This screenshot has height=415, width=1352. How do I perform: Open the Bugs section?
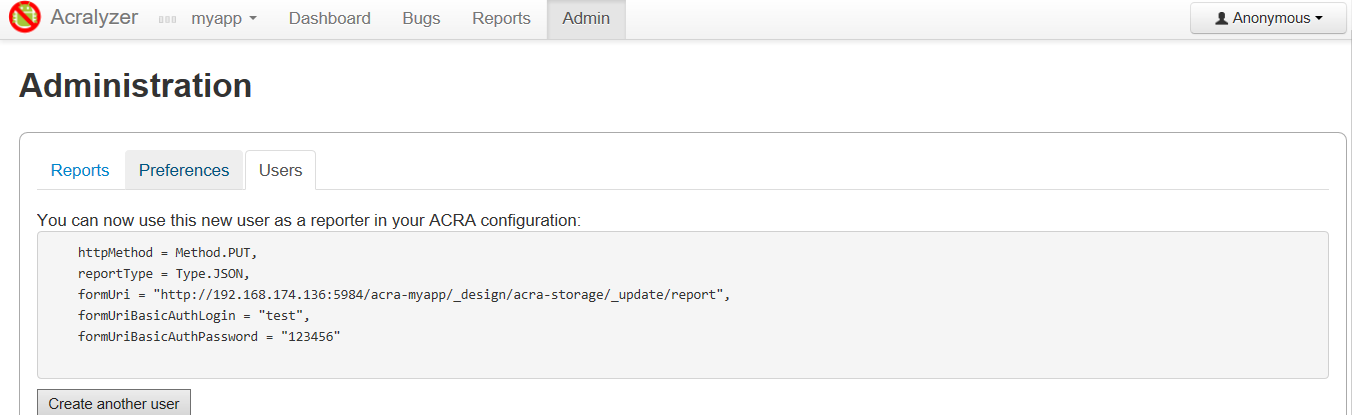[421, 19]
